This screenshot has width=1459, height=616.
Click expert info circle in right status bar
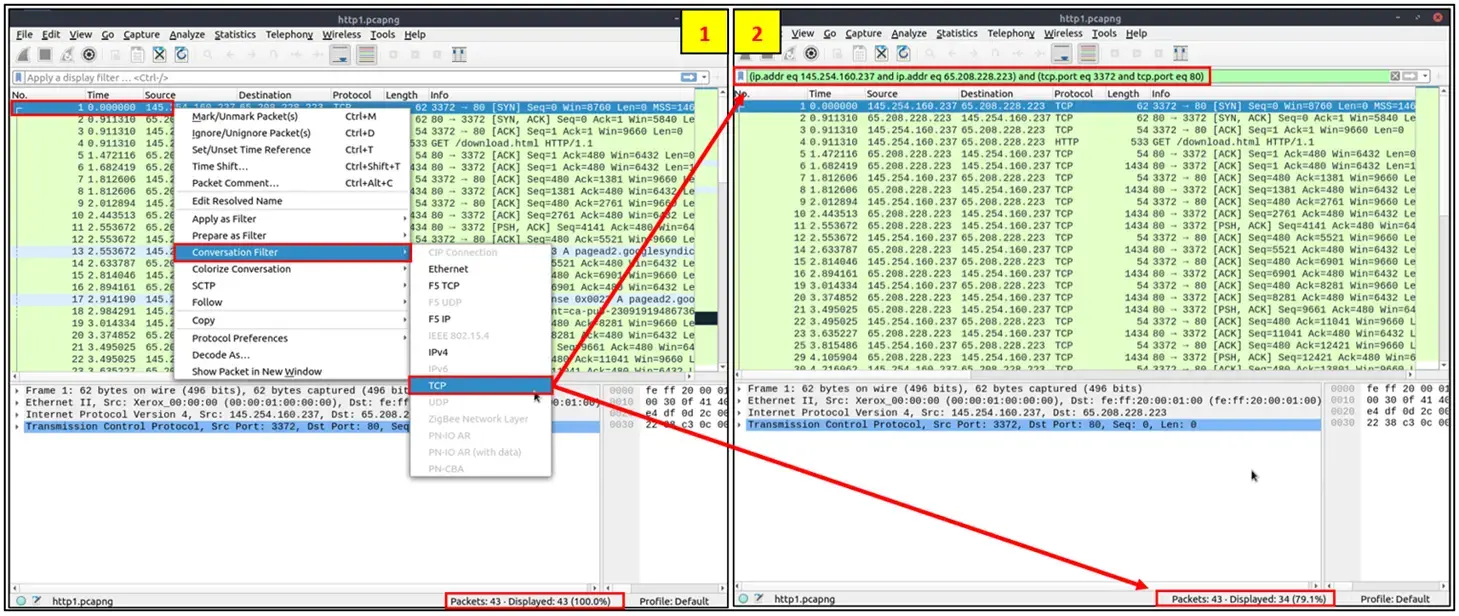[x=743, y=599]
